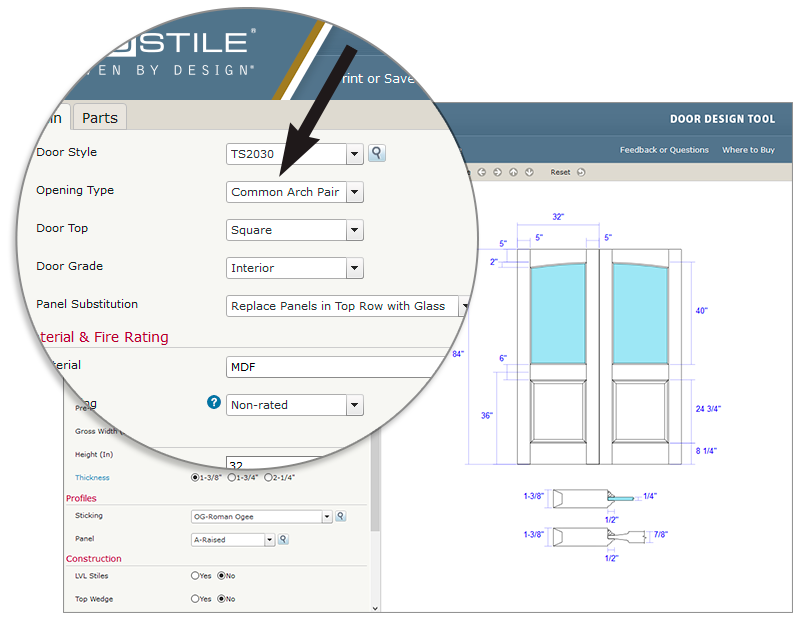This screenshot has width=800, height=620.
Task: Open the Panel profile magnifier icon
Action: [x=283, y=539]
